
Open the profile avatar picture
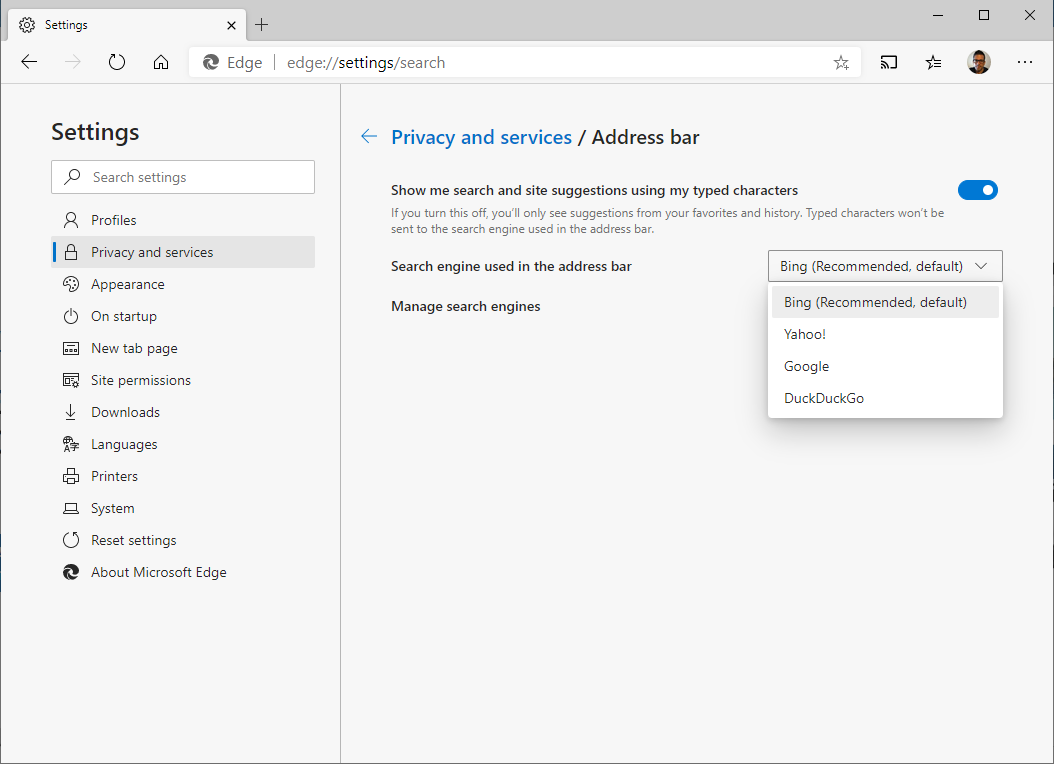click(x=979, y=62)
